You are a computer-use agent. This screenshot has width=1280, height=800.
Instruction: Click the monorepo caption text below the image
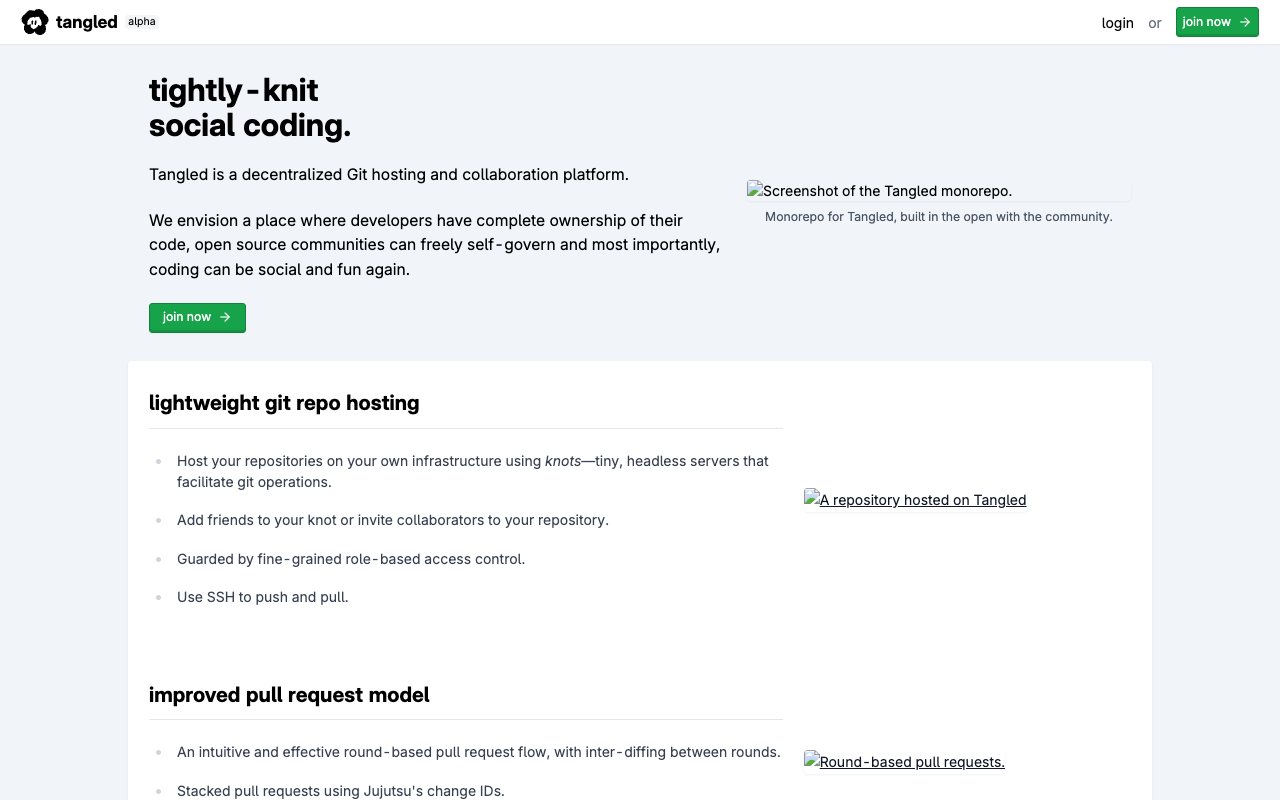click(x=938, y=216)
